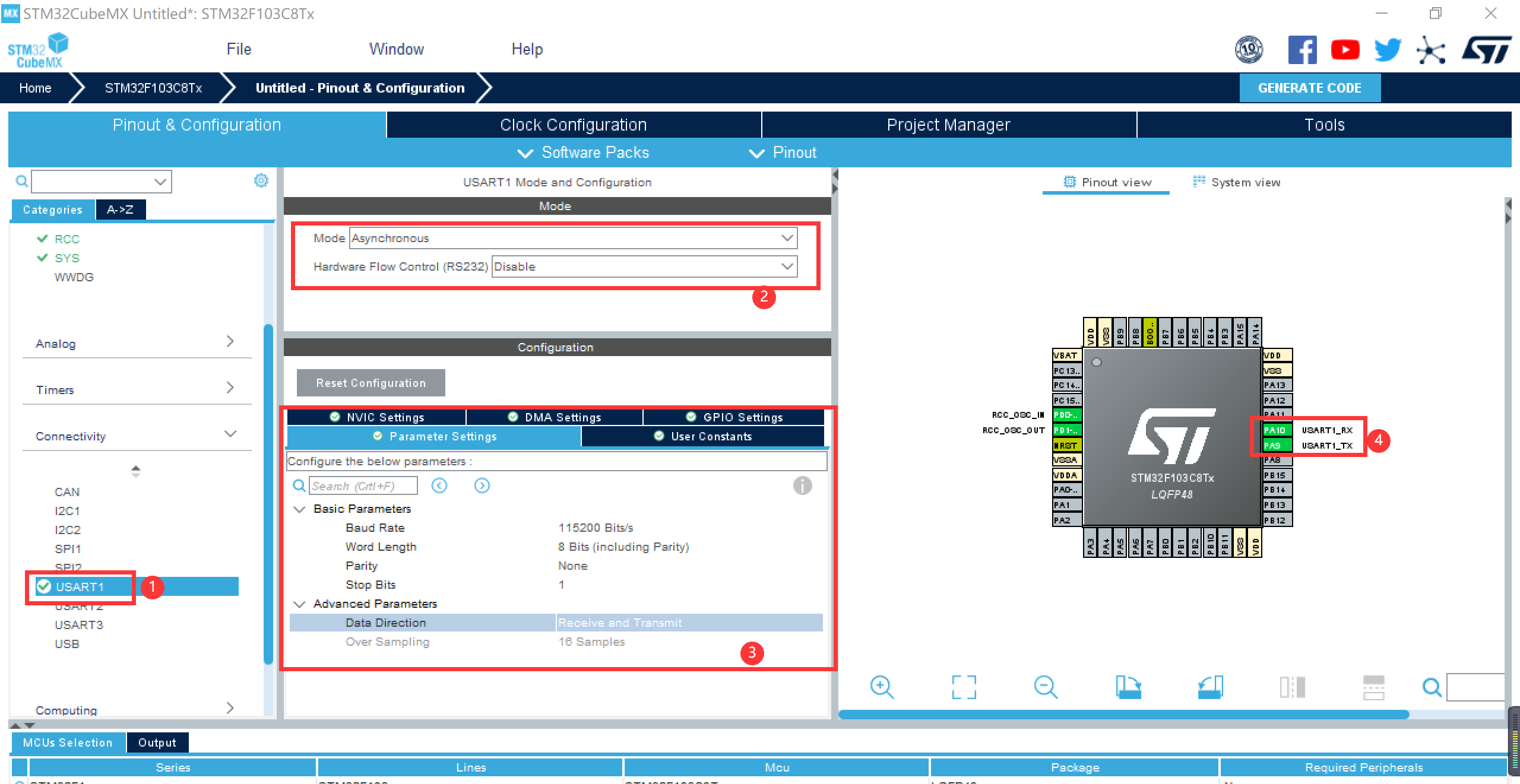The image size is (1520, 784).
Task: Click the fit-to-screen frame icon
Action: pos(964,687)
